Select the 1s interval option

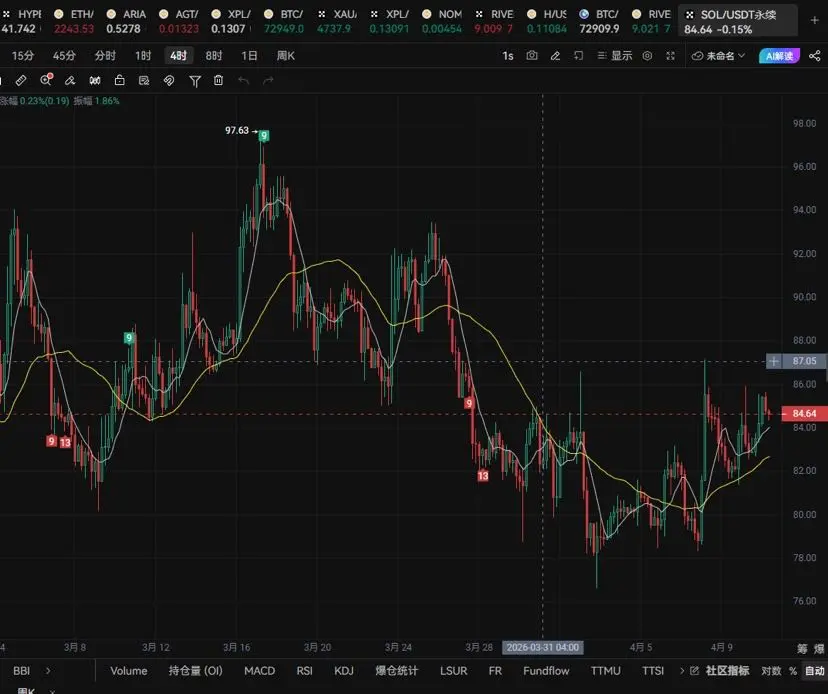[507, 55]
